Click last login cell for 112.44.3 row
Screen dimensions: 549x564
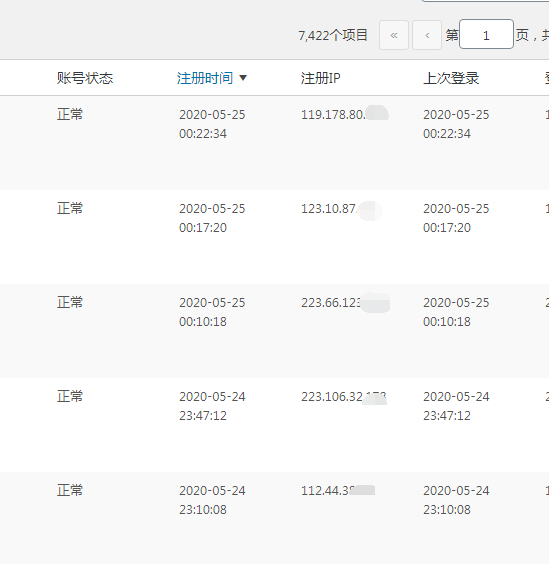coord(456,500)
